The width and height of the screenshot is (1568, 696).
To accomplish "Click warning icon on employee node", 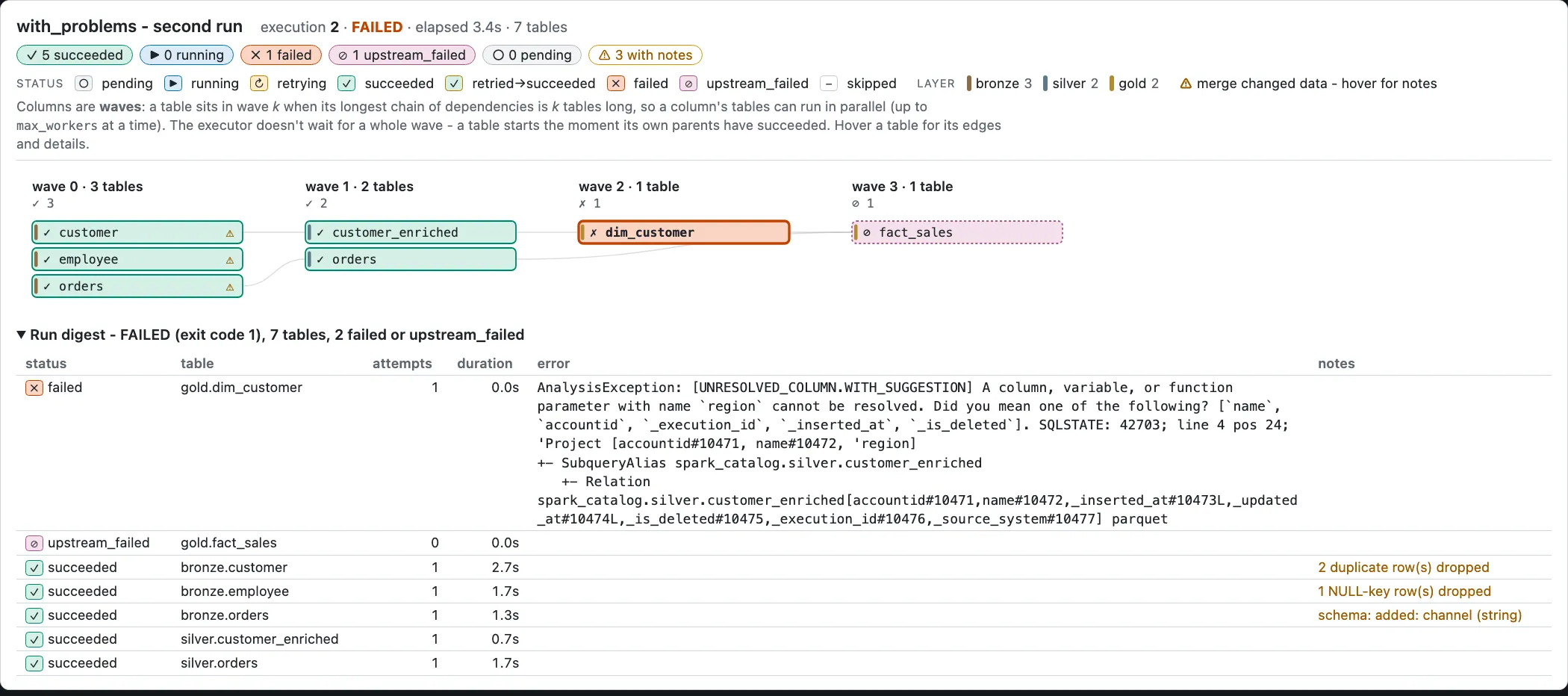I will tap(230, 260).
